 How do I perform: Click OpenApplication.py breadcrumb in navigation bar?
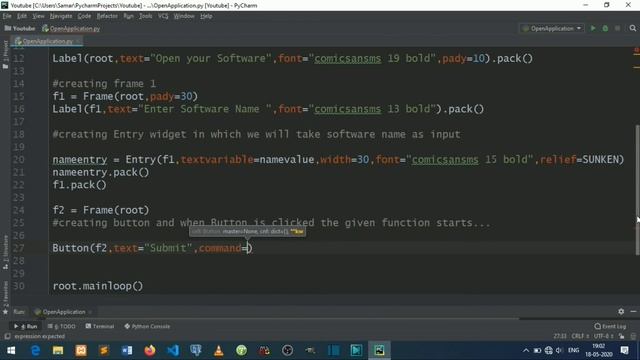tap(71, 29)
